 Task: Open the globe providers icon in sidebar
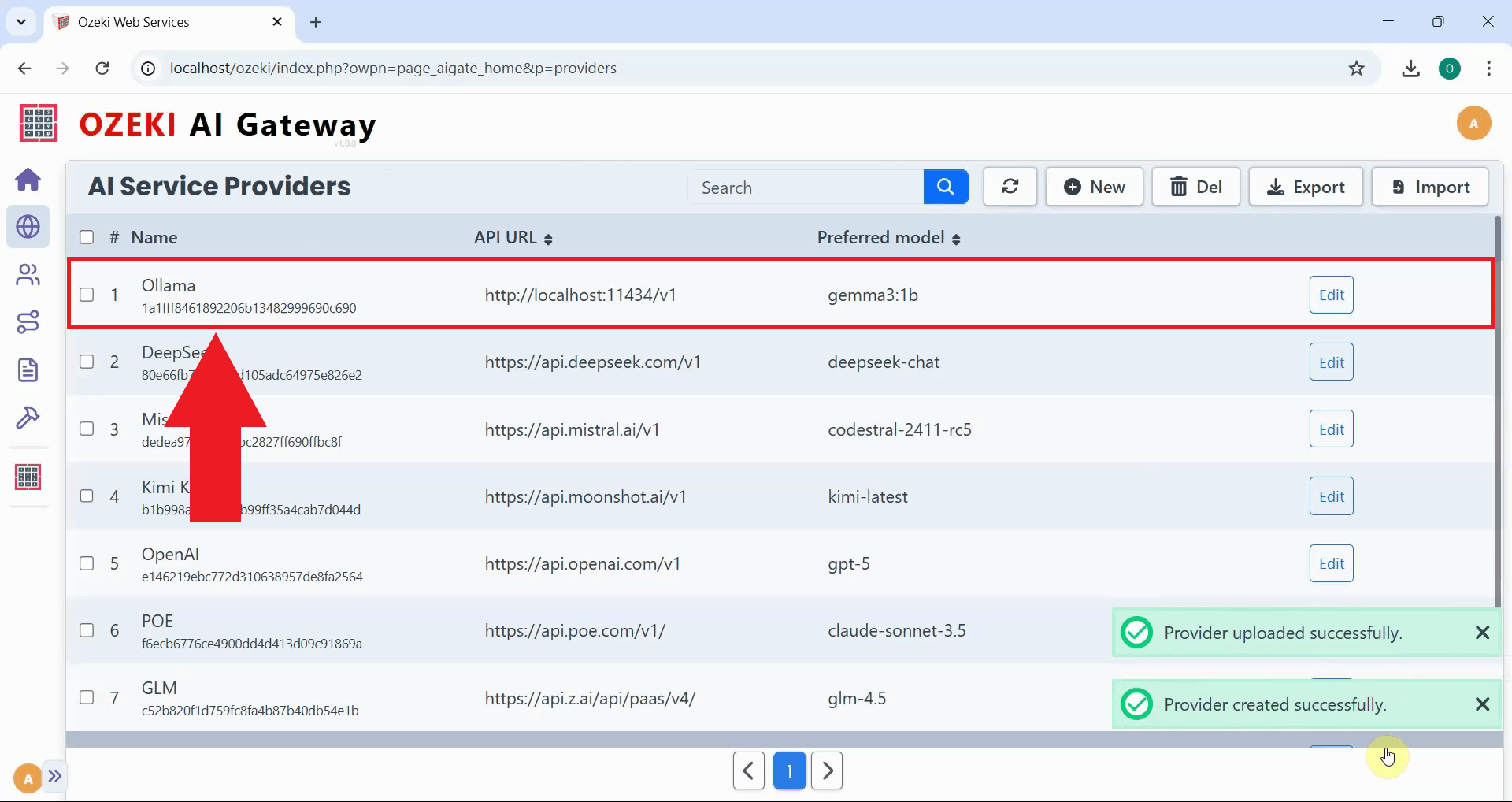tap(28, 227)
